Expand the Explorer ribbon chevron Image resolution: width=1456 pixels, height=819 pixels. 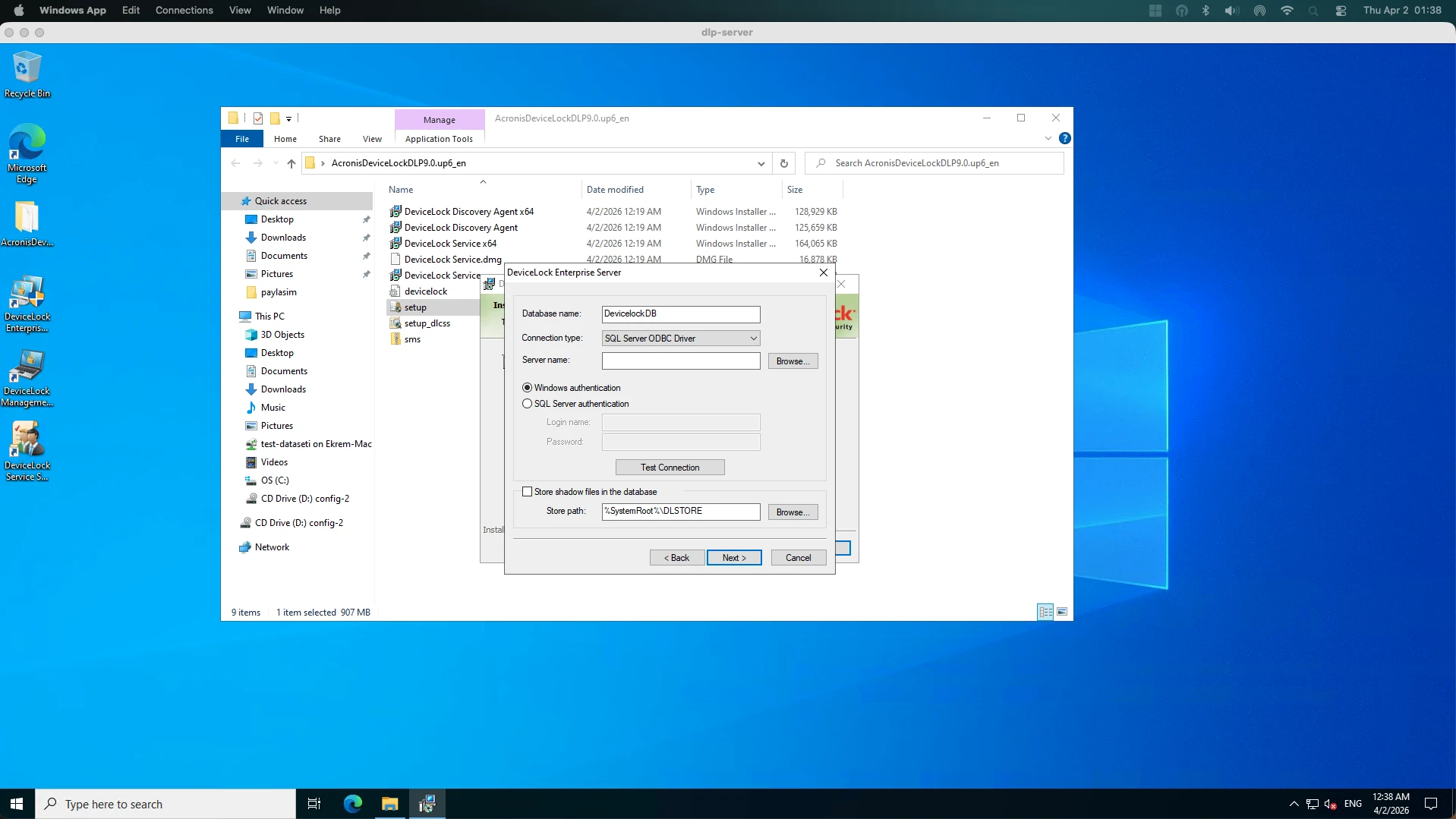(x=1048, y=138)
